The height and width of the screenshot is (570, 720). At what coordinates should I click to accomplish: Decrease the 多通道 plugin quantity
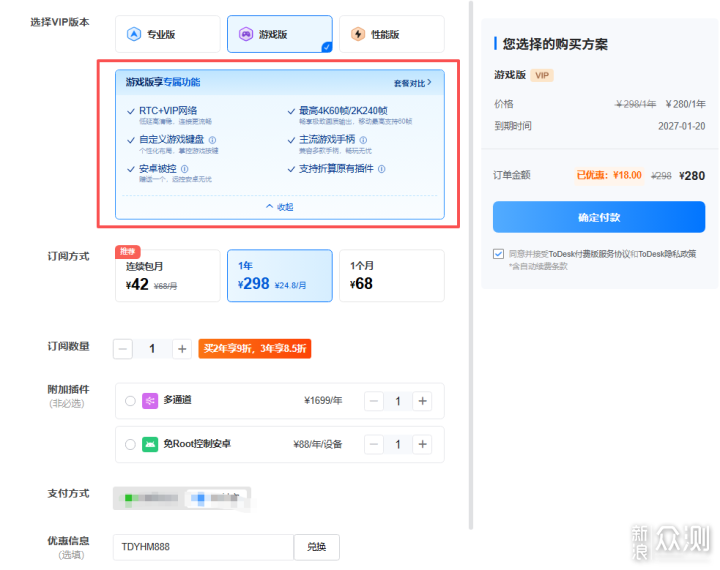(374, 401)
